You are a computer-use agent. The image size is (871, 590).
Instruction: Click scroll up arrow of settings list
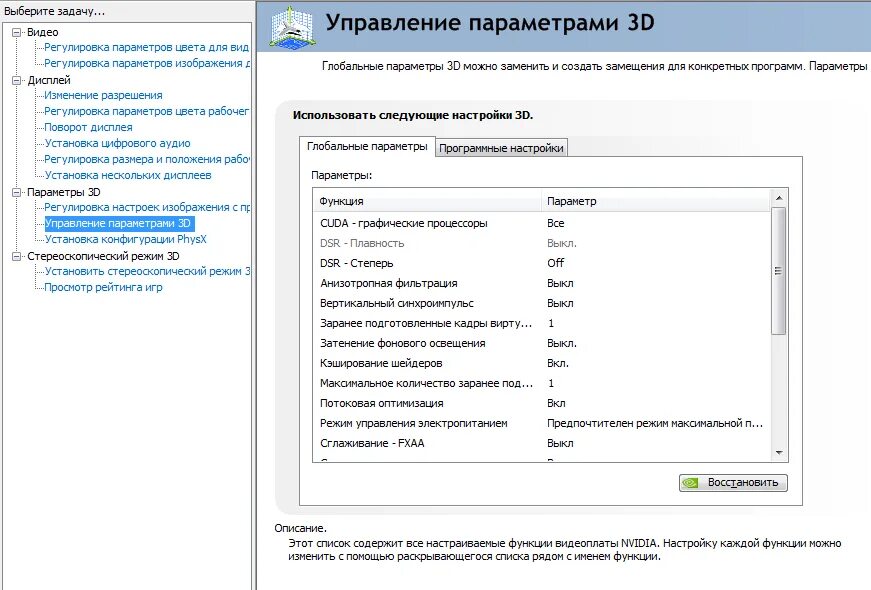pyautogui.click(x=779, y=198)
